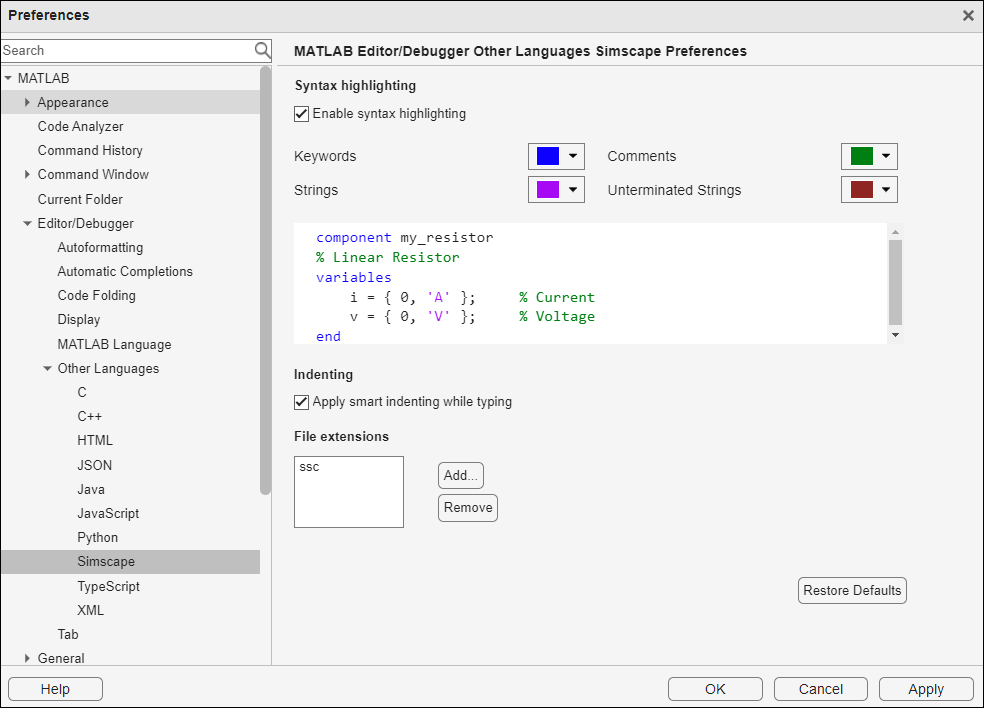
Task: Collapse the Editor/Debugger tree arrow
Action: pos(27,223)
